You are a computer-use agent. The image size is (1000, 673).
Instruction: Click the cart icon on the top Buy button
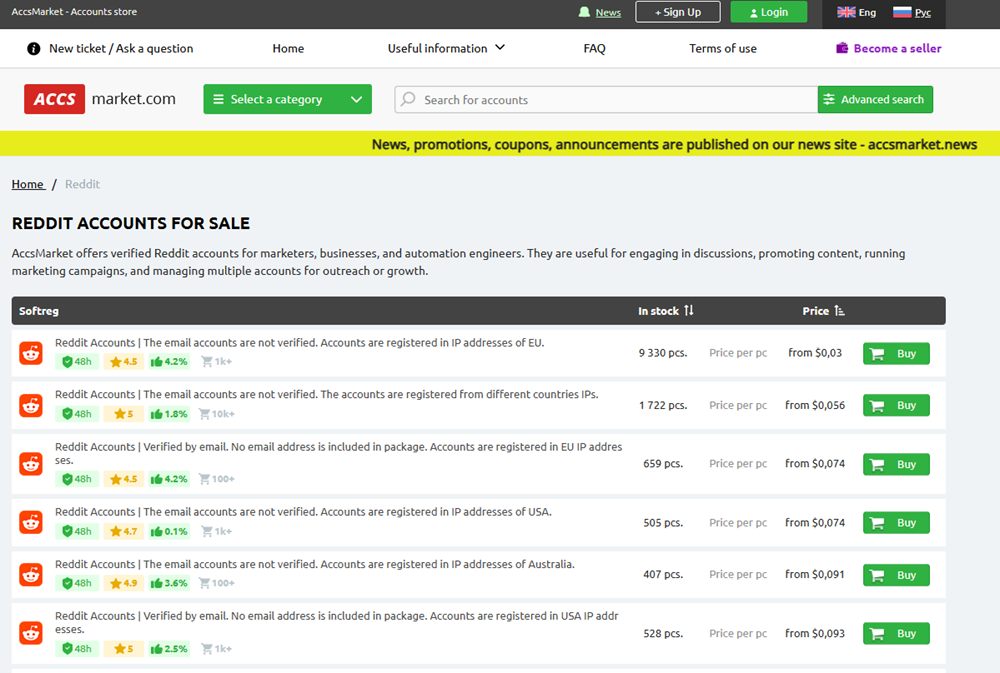[878, 353]
